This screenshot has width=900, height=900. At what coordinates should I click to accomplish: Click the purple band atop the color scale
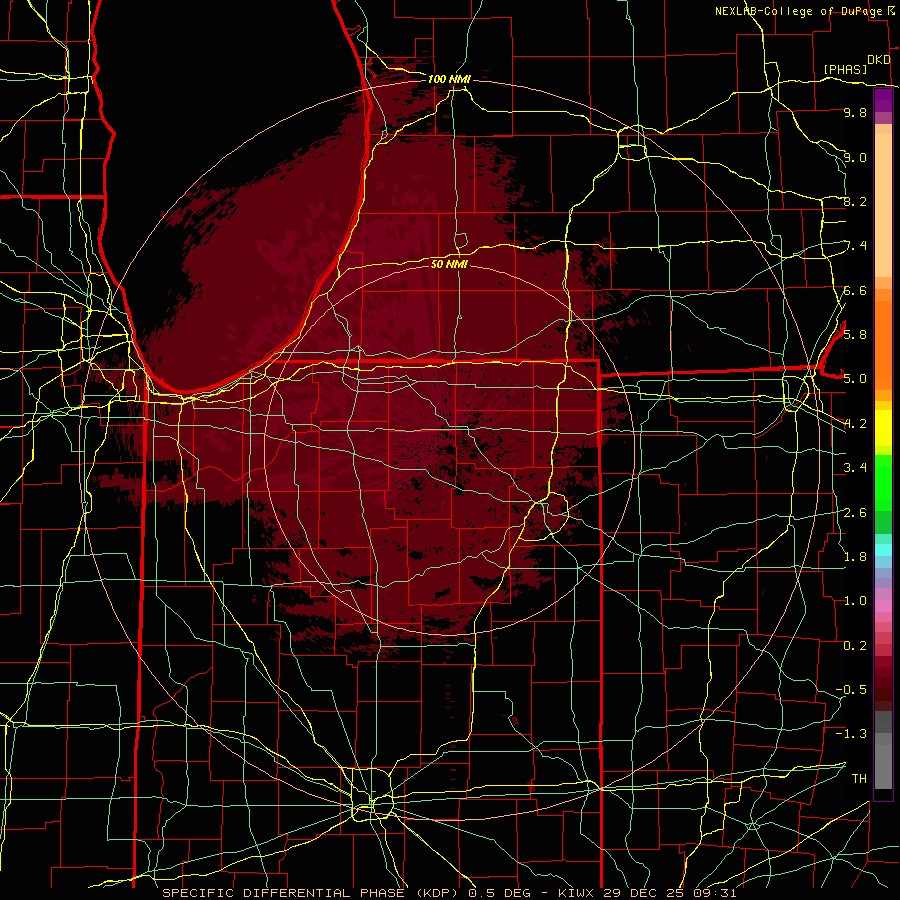tap(883, 100)
